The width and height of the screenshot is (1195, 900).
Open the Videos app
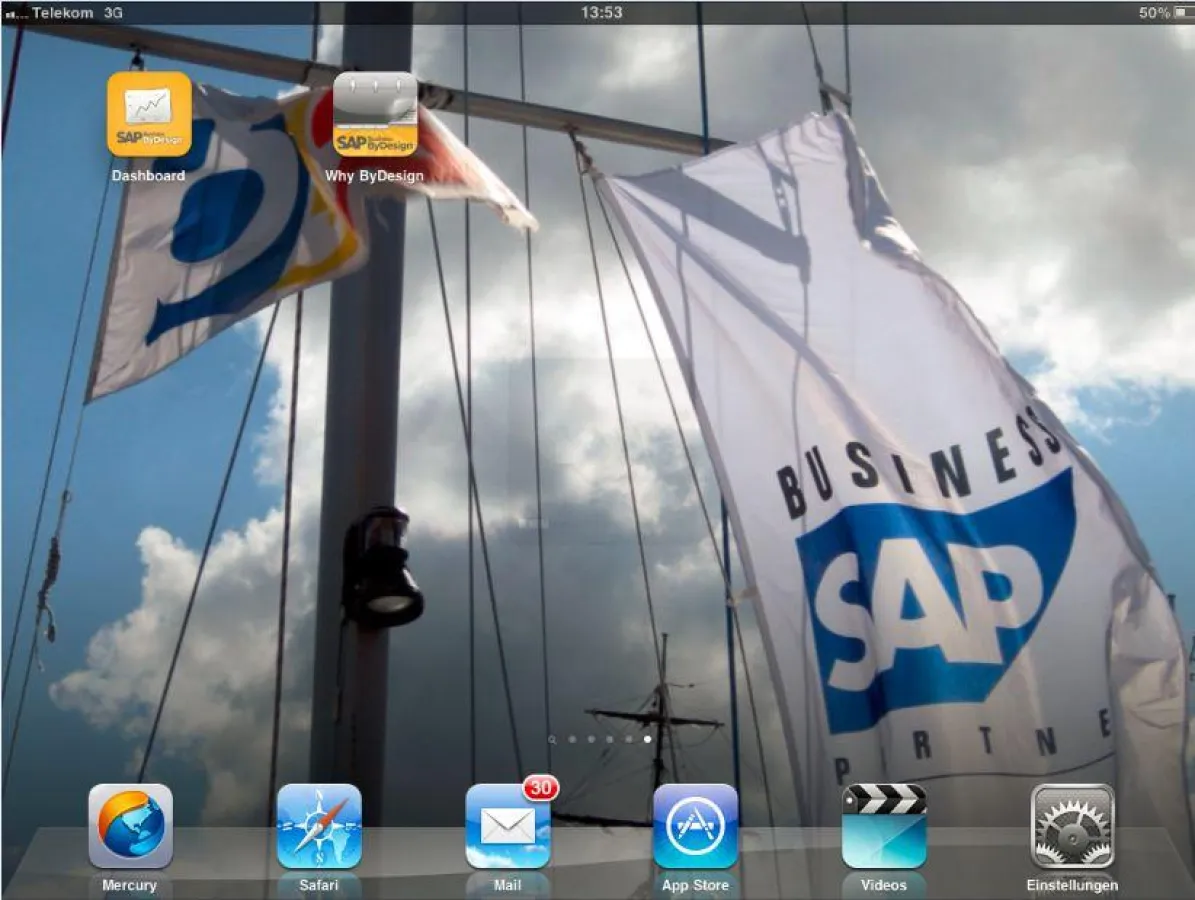click(x=882, y=825)
